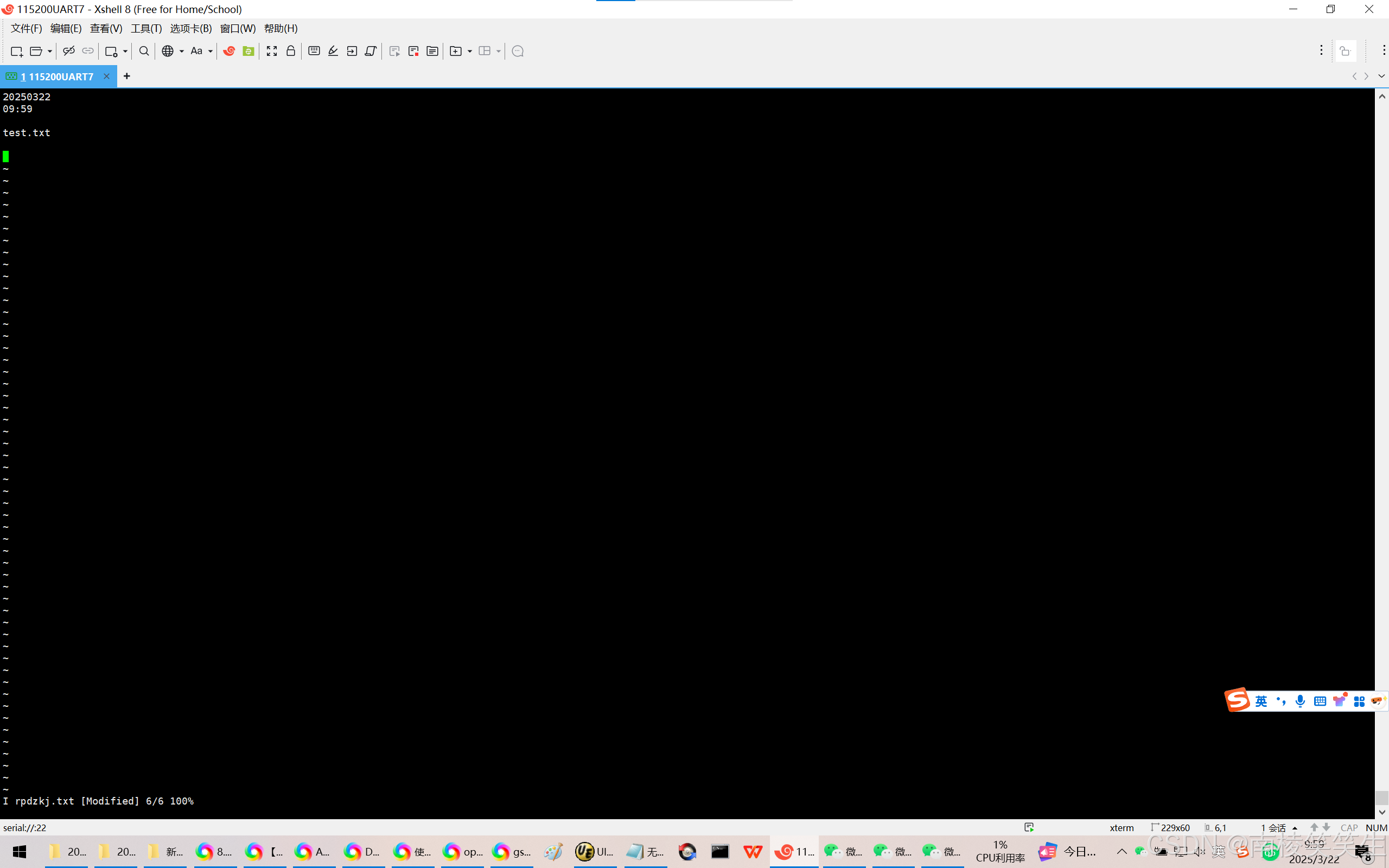Add a new tab with plus button
Screen dimensions: 1389x868
pyautogui.click(x=127, y=76)
